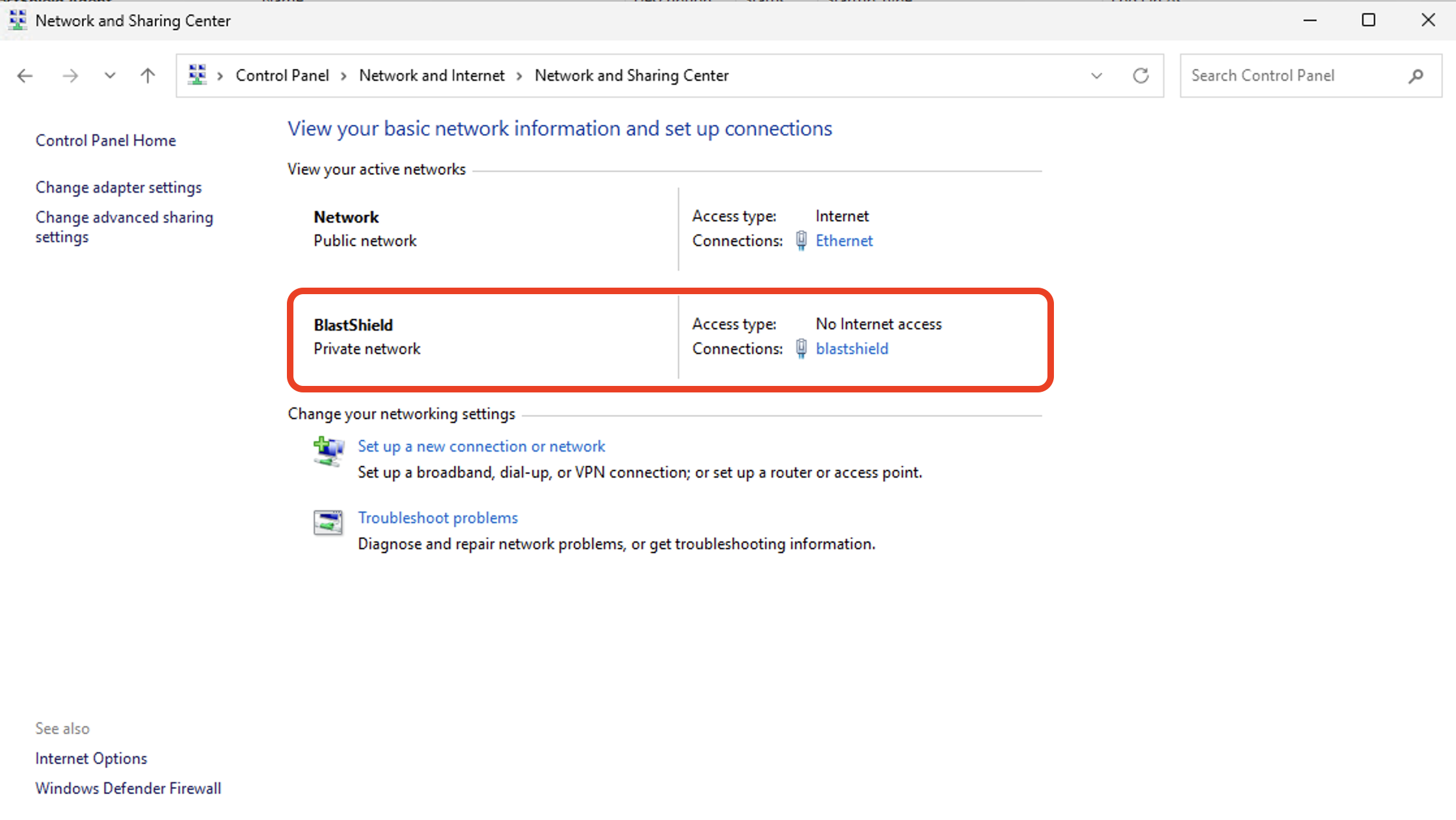Open the address bar history dropdown
This screenshot has width=1456, height=820.
coord(1097,76)
